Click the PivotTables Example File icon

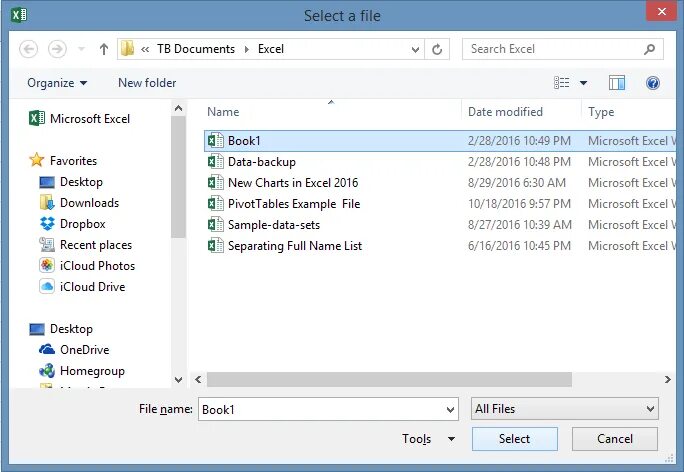(215, 203)
